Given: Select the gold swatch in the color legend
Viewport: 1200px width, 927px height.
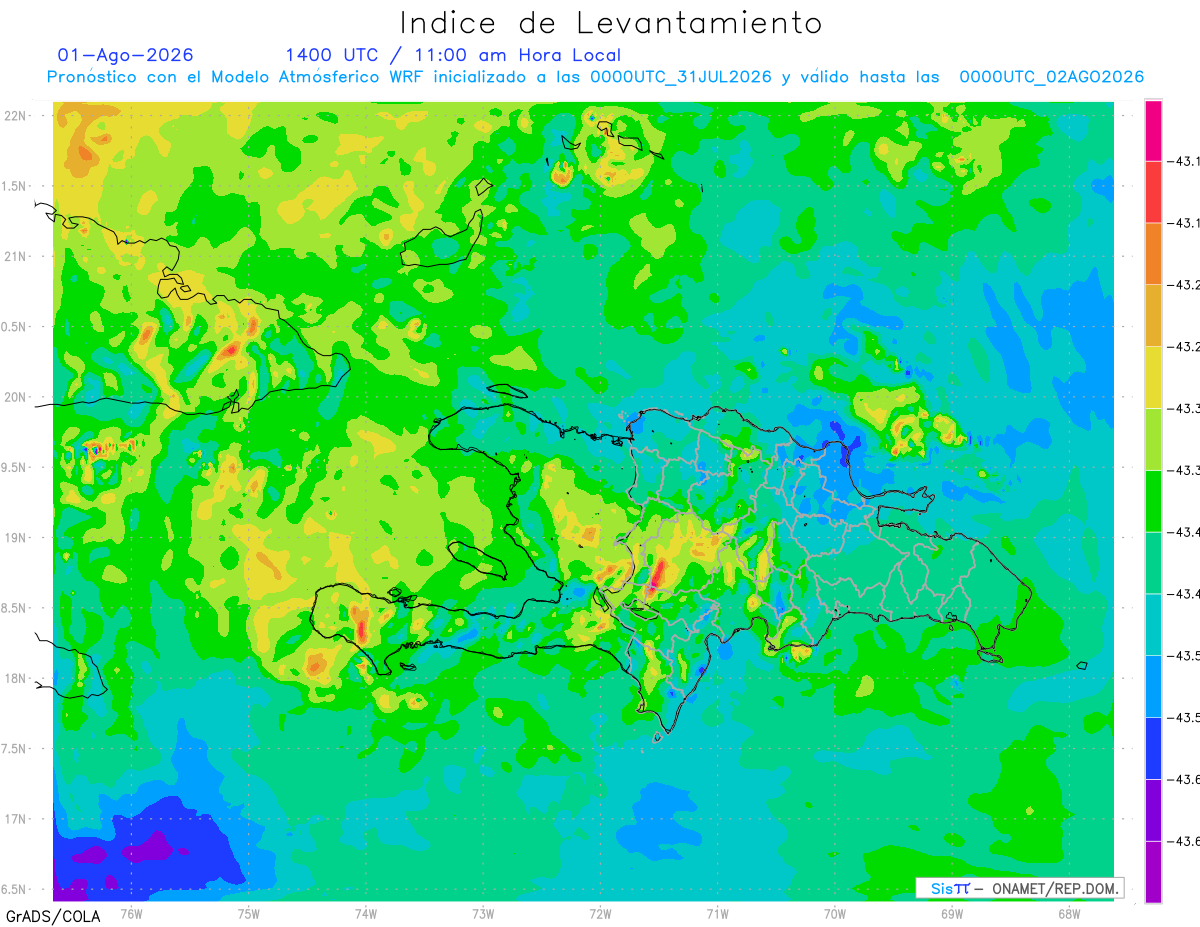Looking at the screenshot, I should coord(1153,316).
